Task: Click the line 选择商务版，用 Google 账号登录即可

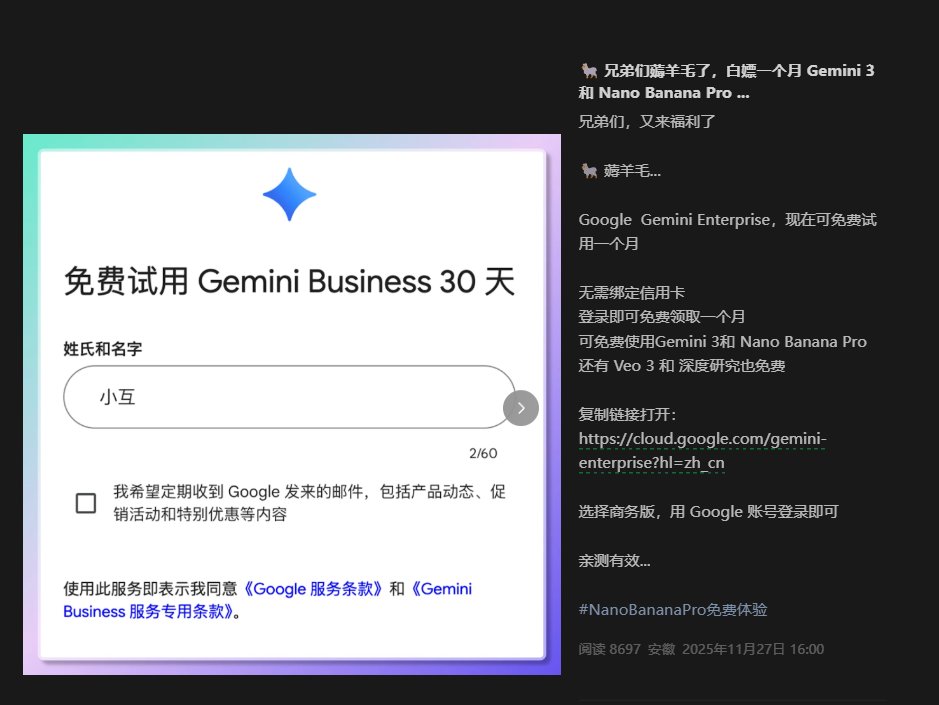Action: click(x=708, y=512)
